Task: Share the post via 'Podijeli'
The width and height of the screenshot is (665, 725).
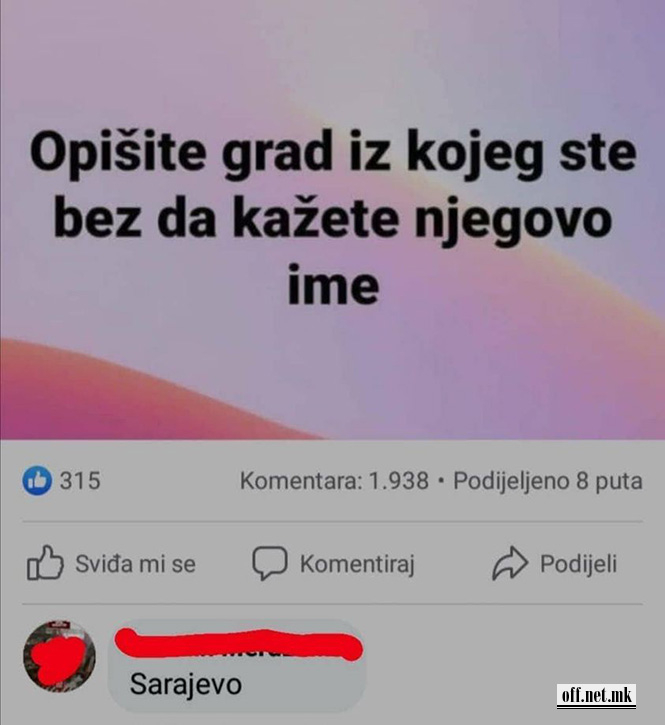Action: (554, 563)
